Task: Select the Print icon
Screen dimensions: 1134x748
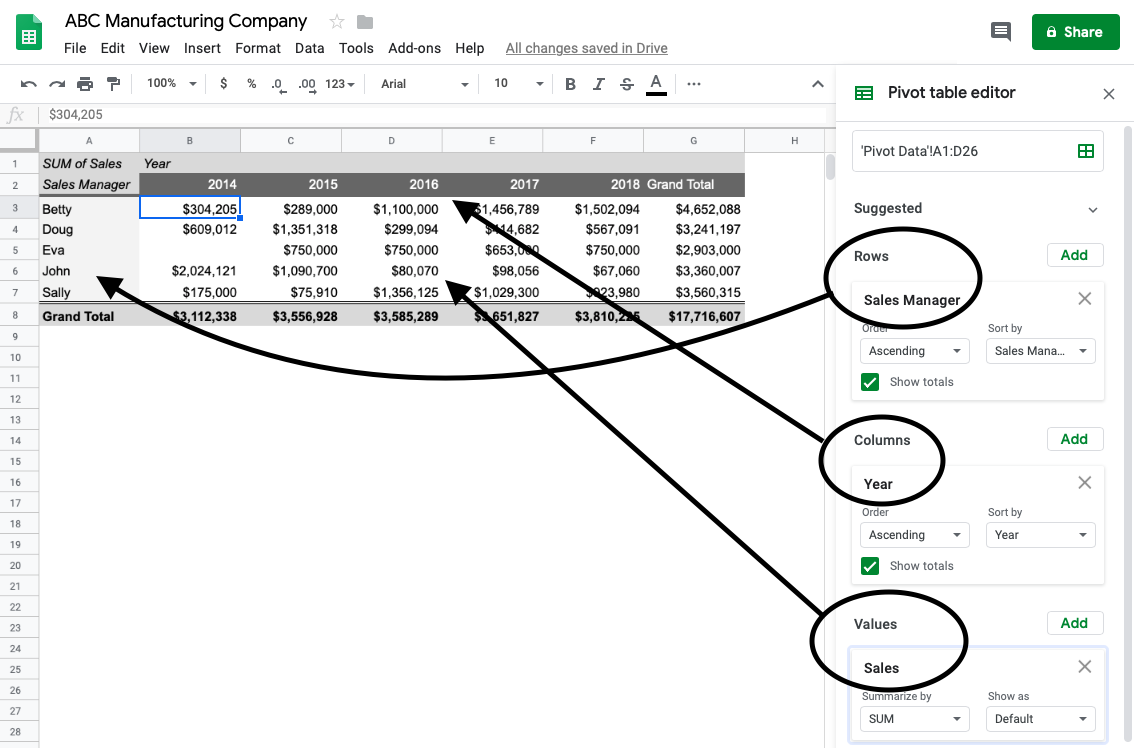Action: pos(87,83)
